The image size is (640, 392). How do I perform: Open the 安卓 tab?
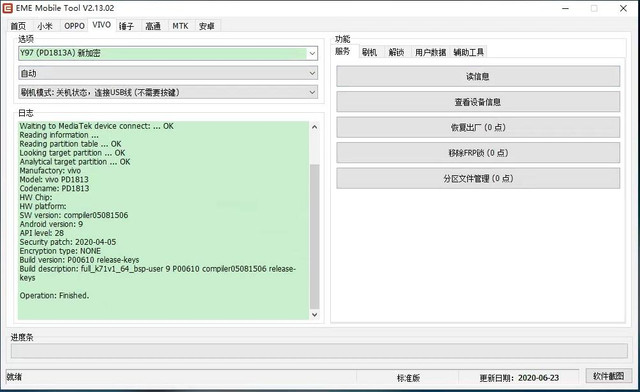click(x=207, y=26)
